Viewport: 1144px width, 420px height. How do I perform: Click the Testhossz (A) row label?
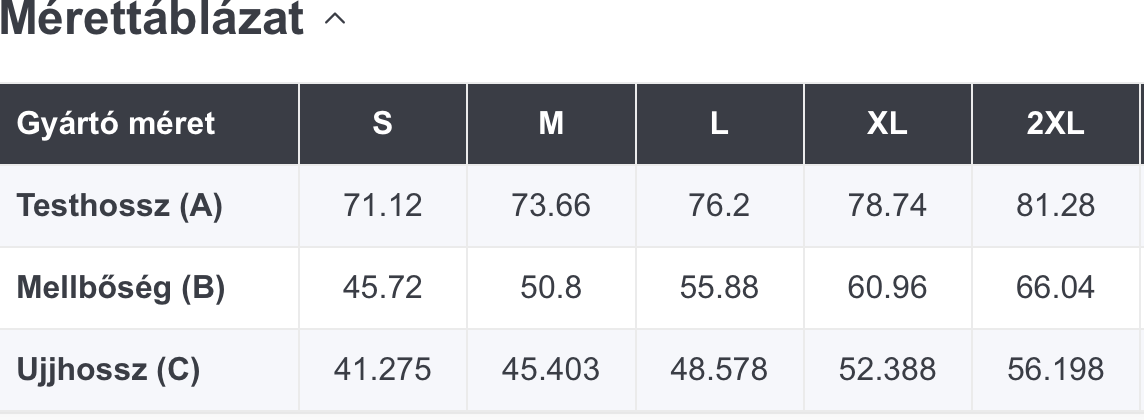point(119,206)
